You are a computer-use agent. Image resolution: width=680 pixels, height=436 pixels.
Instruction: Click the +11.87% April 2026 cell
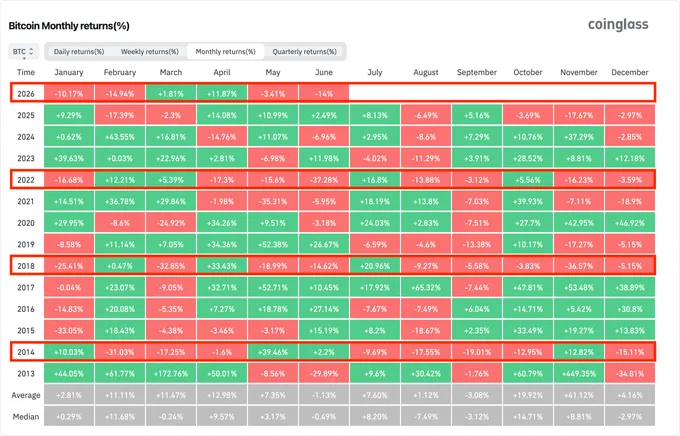[x=222, y=94]
